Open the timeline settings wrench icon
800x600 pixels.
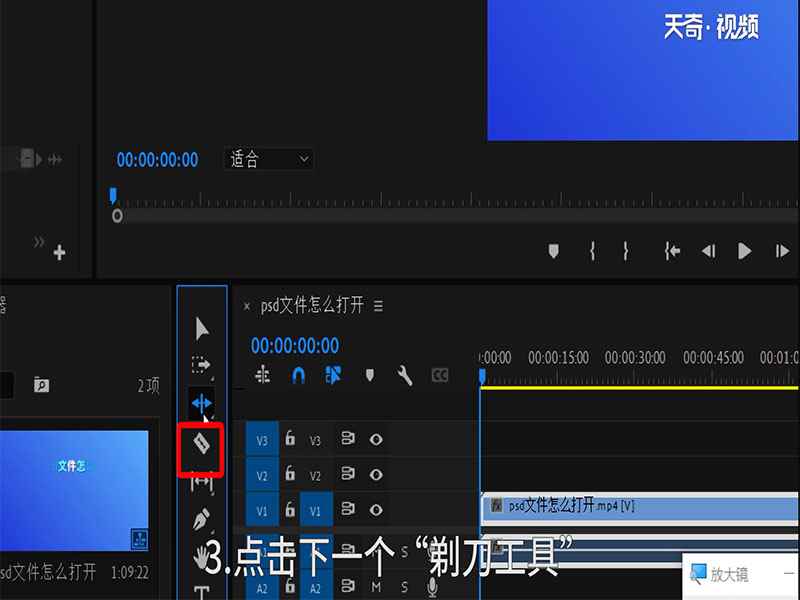pos(406,375)
